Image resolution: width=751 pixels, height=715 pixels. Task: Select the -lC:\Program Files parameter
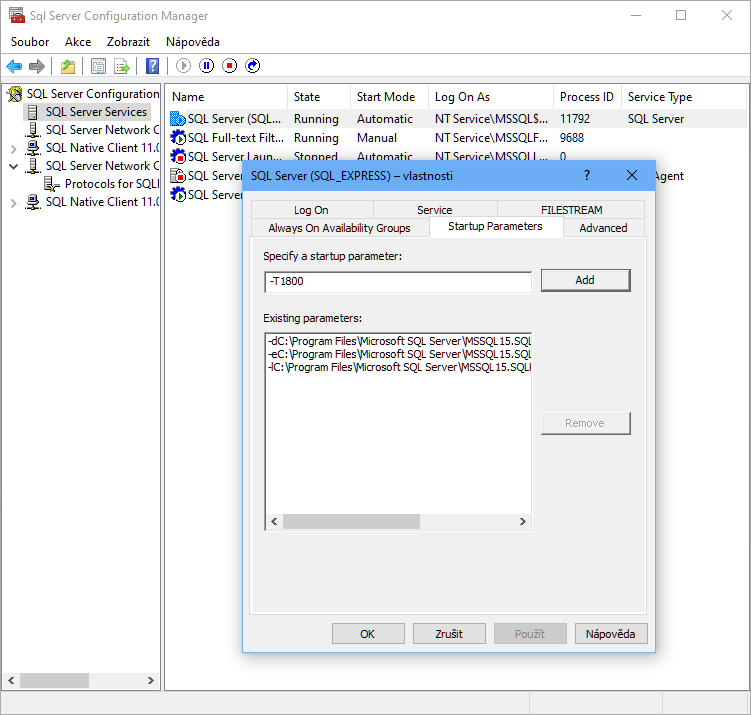[x=398, y=367]
